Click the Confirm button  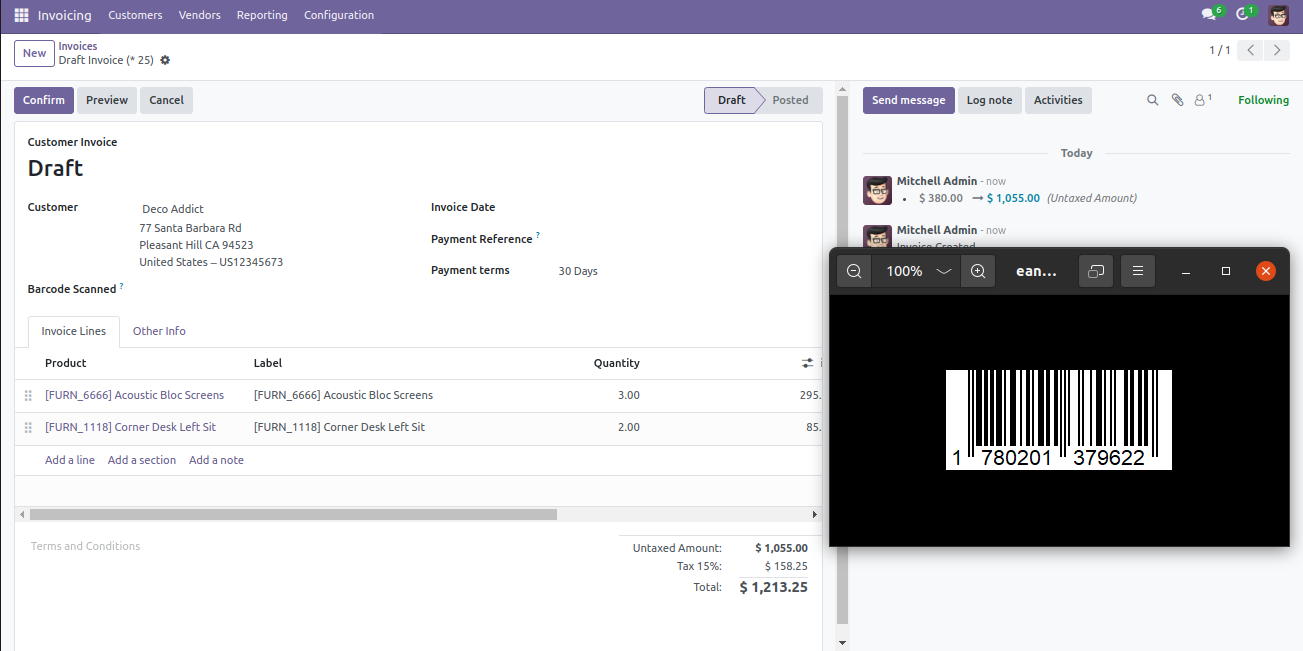(x=44, y=100)
